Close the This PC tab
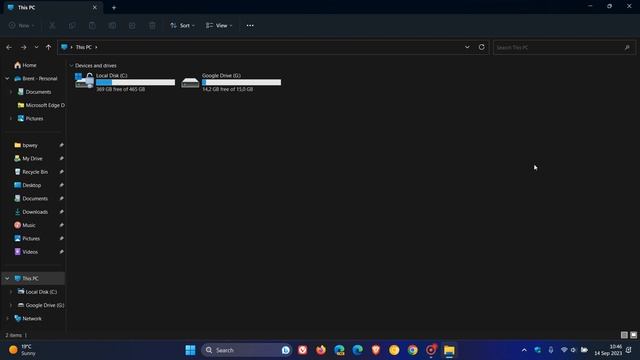This screenshot has height=360, width=640. click(95, 7)
